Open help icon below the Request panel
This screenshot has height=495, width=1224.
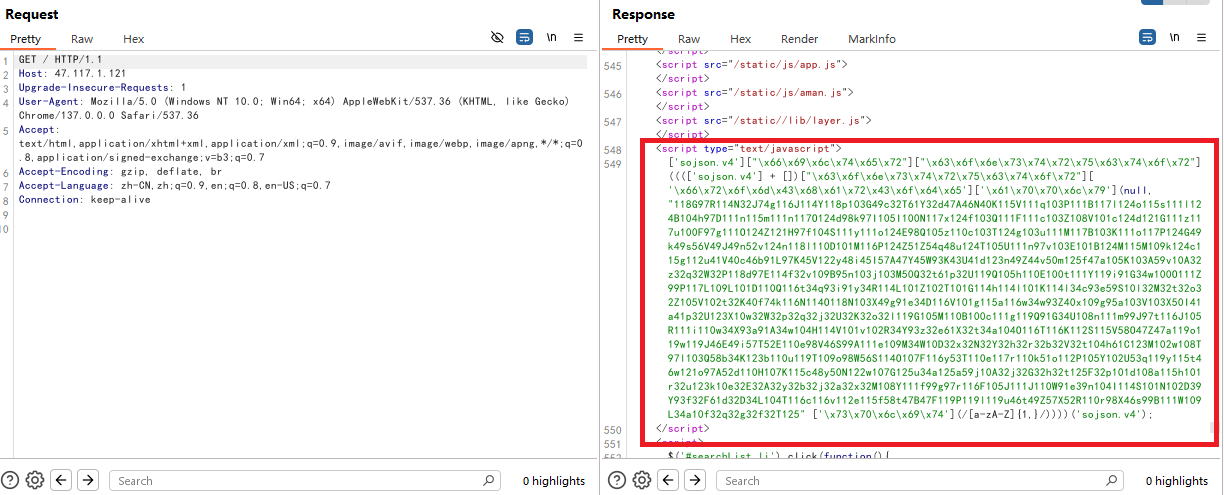coord(11,480)
